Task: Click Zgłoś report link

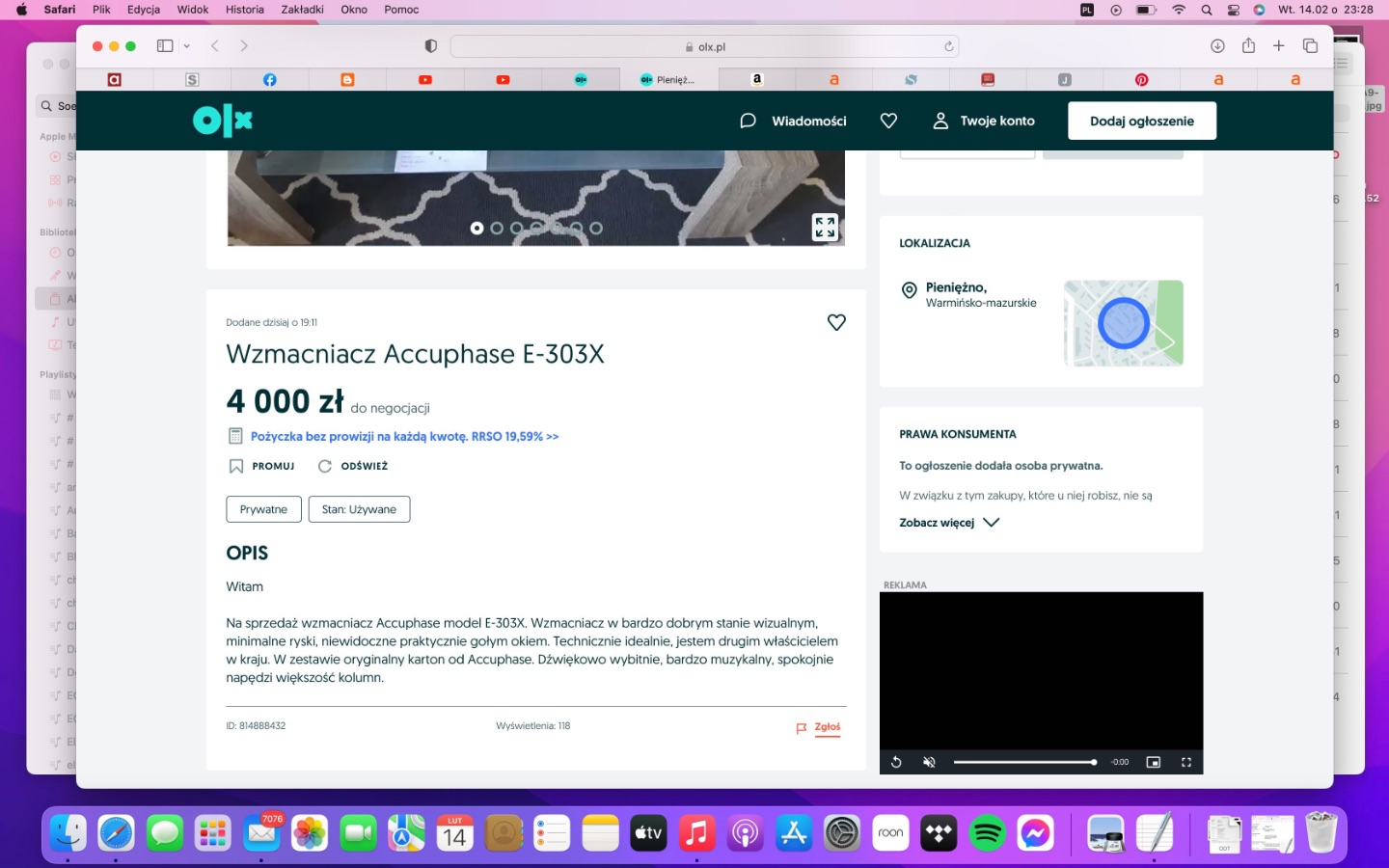Action: click(x=819, y=728)
